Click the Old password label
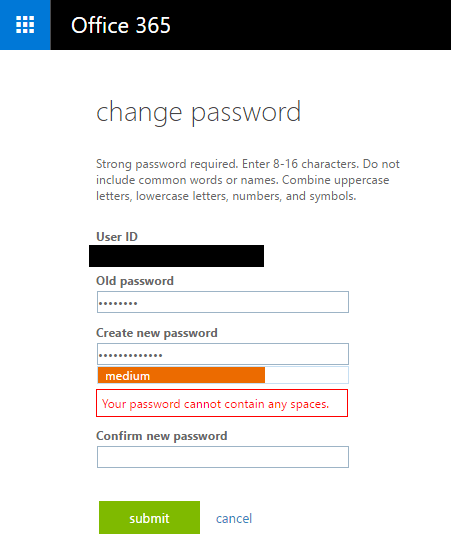 click(x=135, y=281)
